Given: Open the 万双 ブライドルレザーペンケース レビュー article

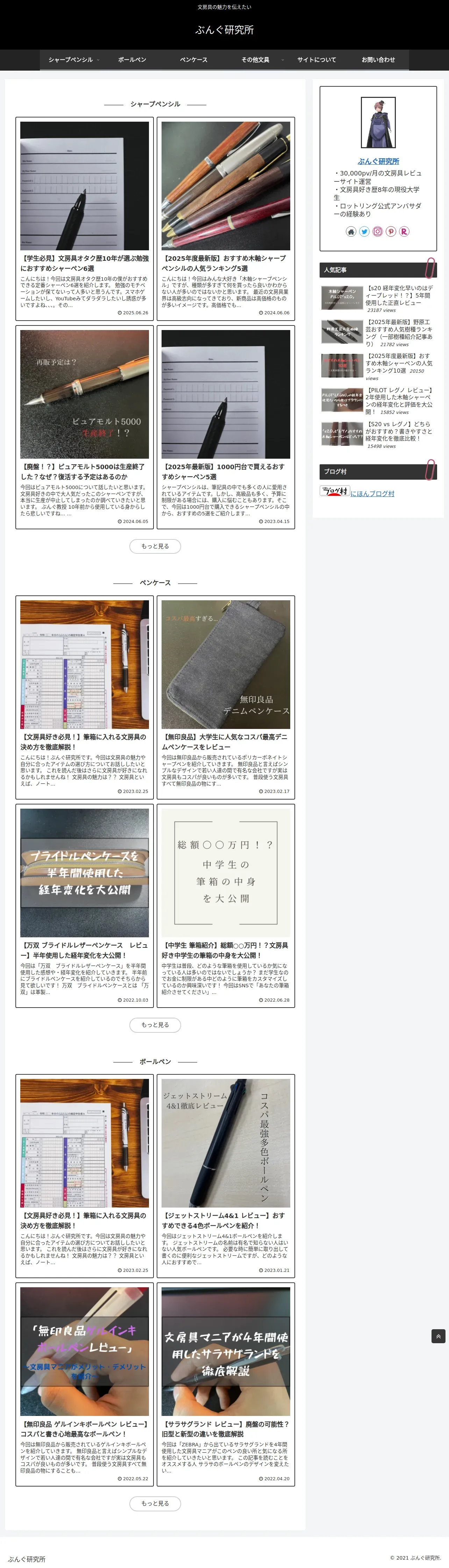Looking at the screenshot, I should tap(85, 906).
